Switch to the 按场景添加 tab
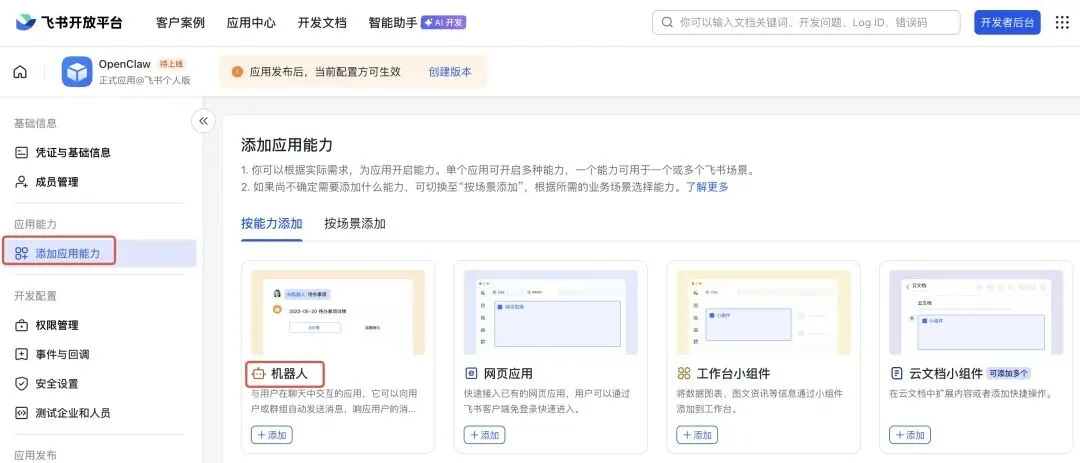Image resolution: width=1080 pixels, height=463 pixels. [x=355, y=223]
